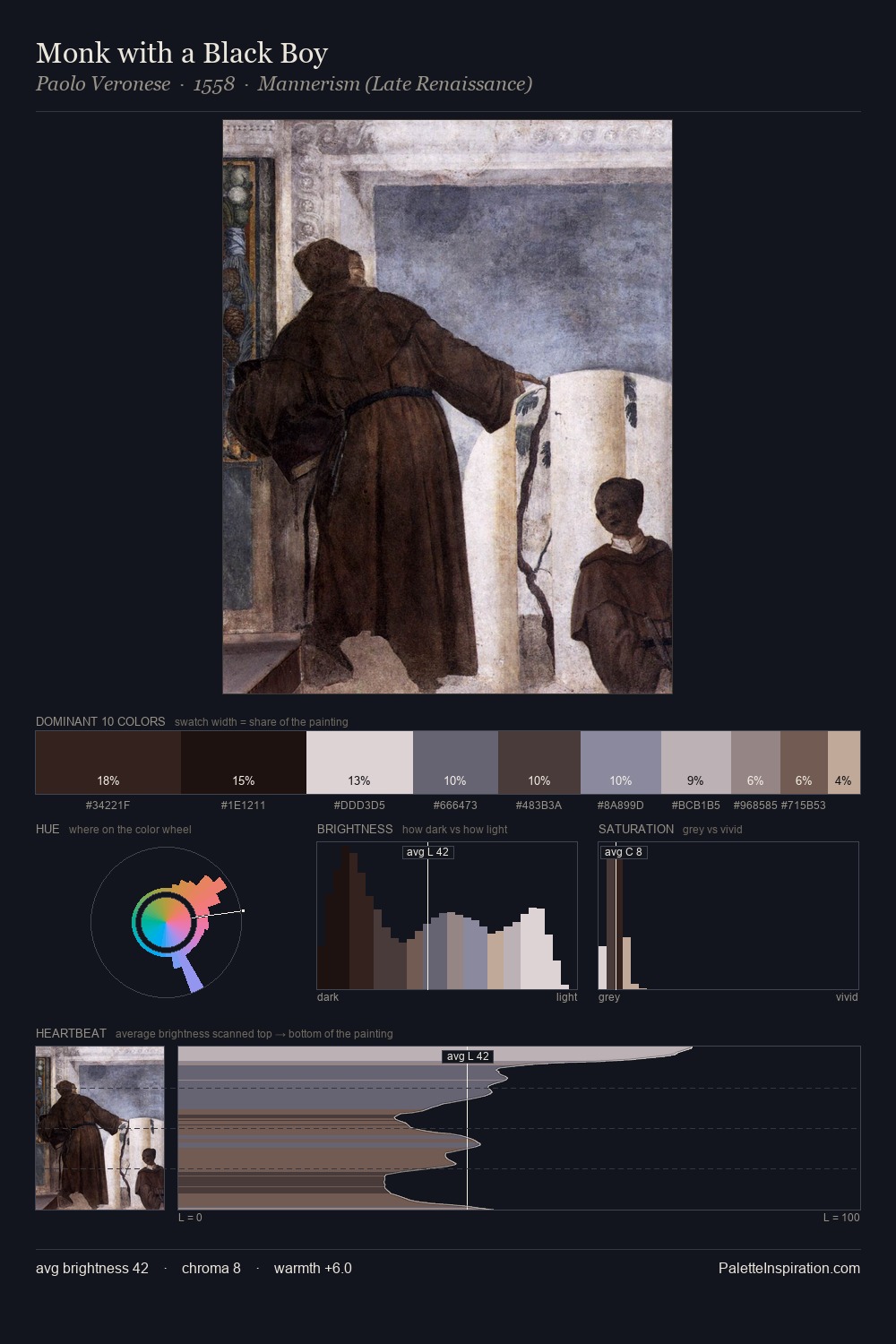Image resolution: width=896 pixels, height=1344 pixels.
Task: Click the hue color wheel center
Action: 166,921
